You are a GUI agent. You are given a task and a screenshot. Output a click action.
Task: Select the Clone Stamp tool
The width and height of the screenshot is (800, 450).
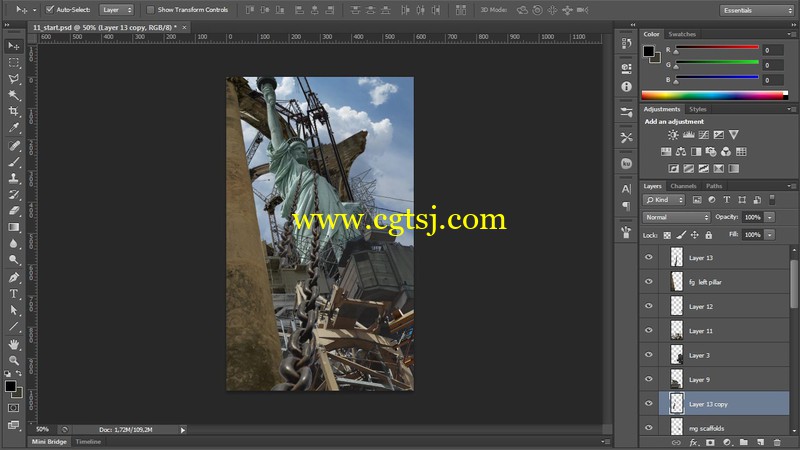pos(14,179)
